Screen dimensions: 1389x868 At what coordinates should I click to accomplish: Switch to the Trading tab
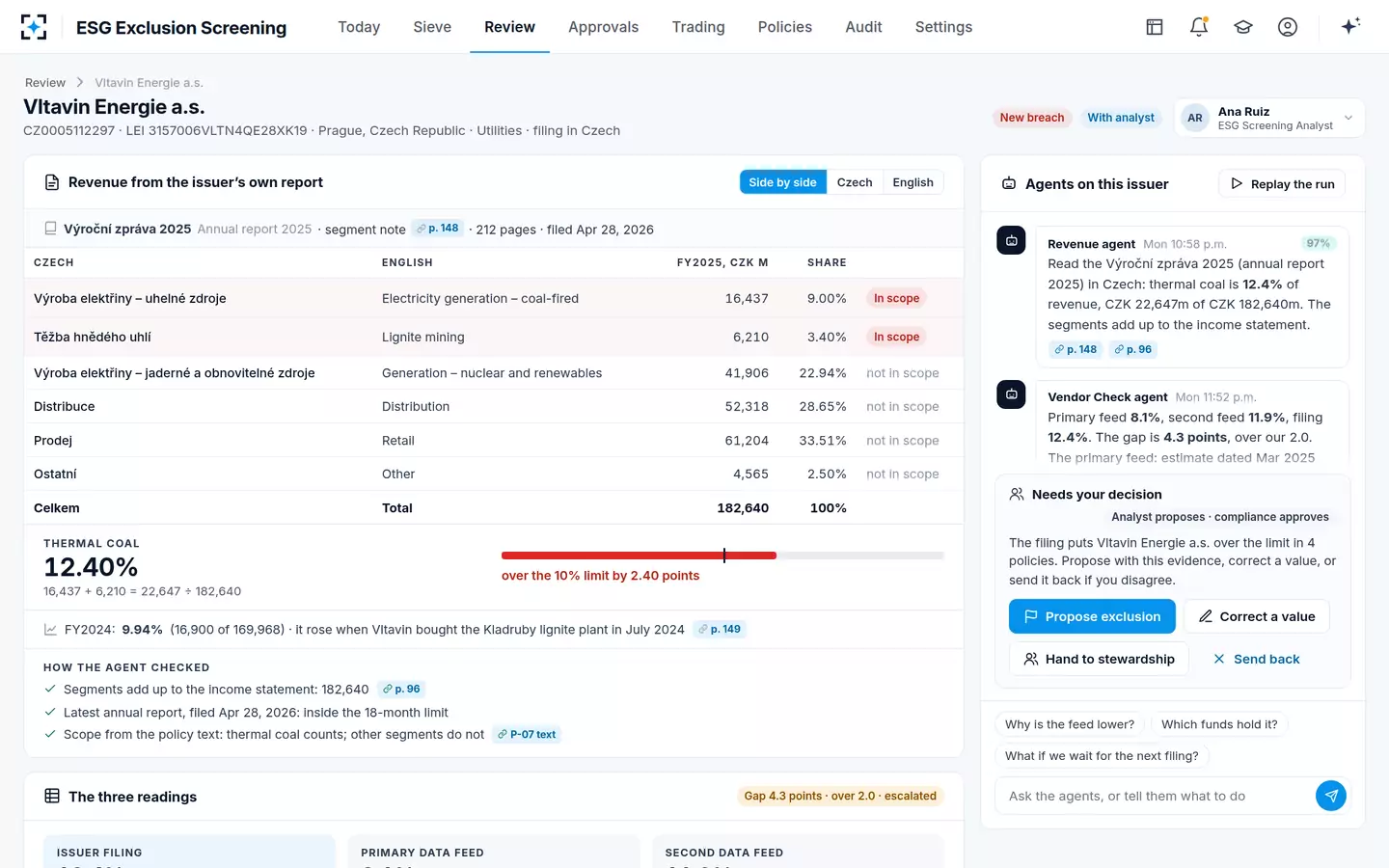[698, 27]
